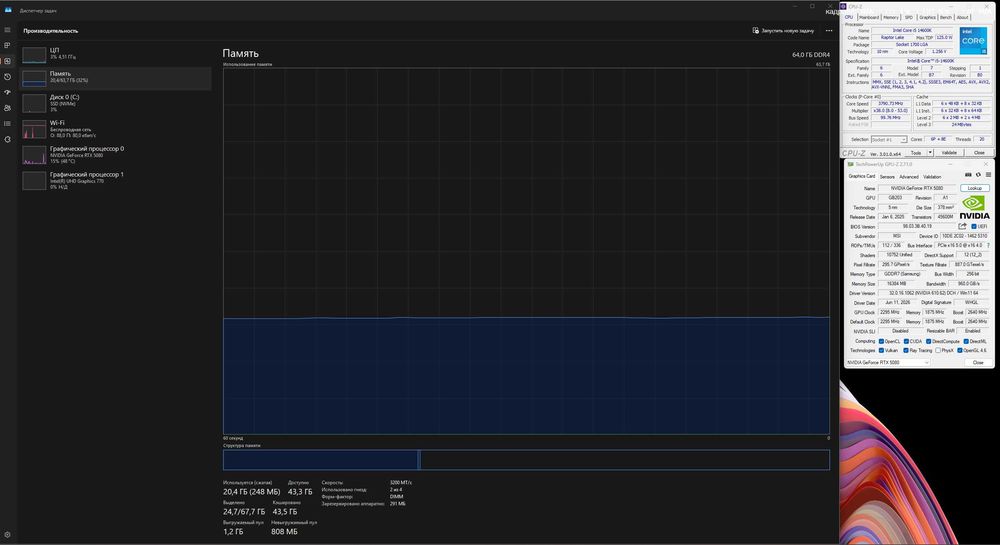Click the Validate button in CPU-Z
This screenshot has width=1000, height=545.
(x=949, y=153)
